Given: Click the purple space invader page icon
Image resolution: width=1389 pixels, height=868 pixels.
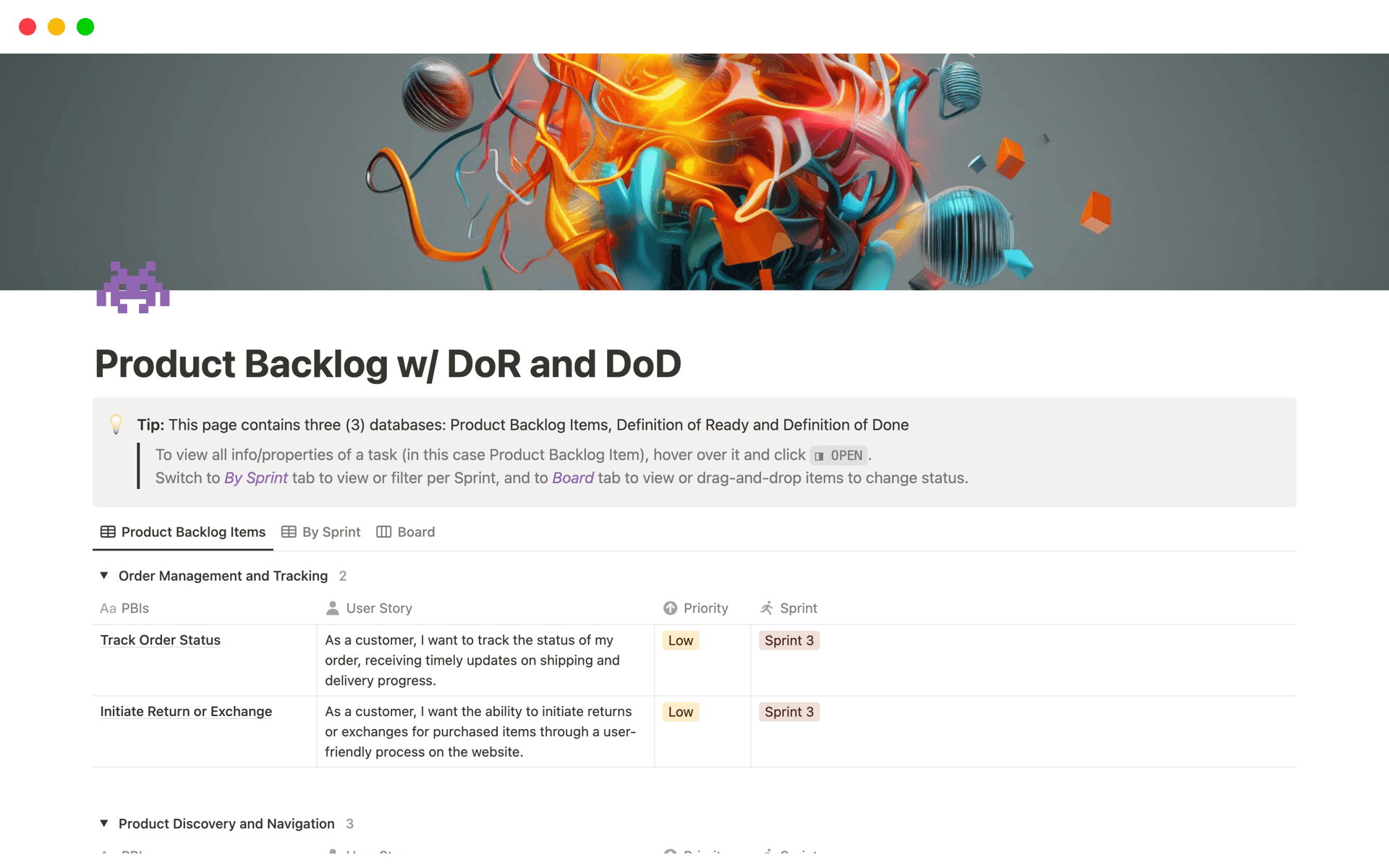Looking at the screenshot, I should (133, 287).
